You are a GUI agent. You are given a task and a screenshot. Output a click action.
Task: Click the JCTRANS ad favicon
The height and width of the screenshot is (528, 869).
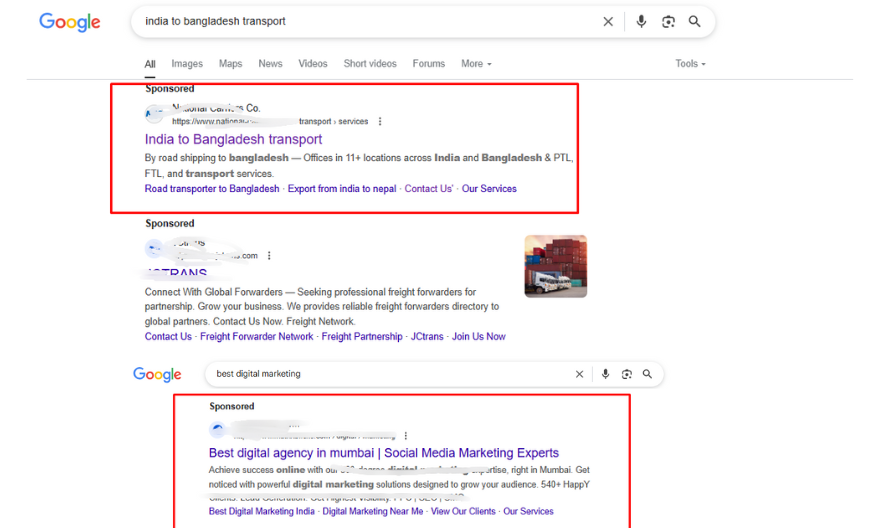coord(154,249)
